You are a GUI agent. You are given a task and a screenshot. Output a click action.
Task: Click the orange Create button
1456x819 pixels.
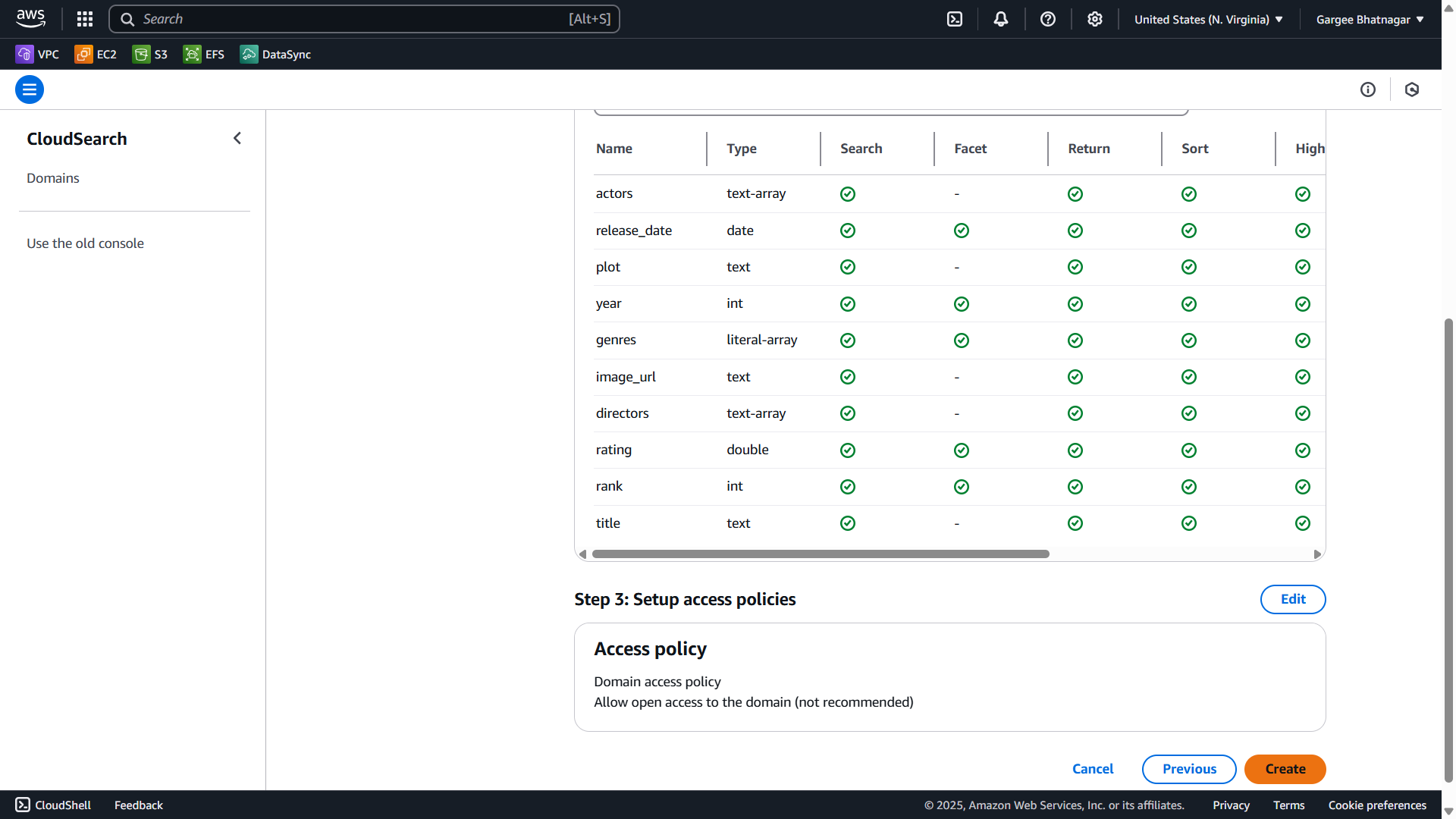click(1285, 769)
